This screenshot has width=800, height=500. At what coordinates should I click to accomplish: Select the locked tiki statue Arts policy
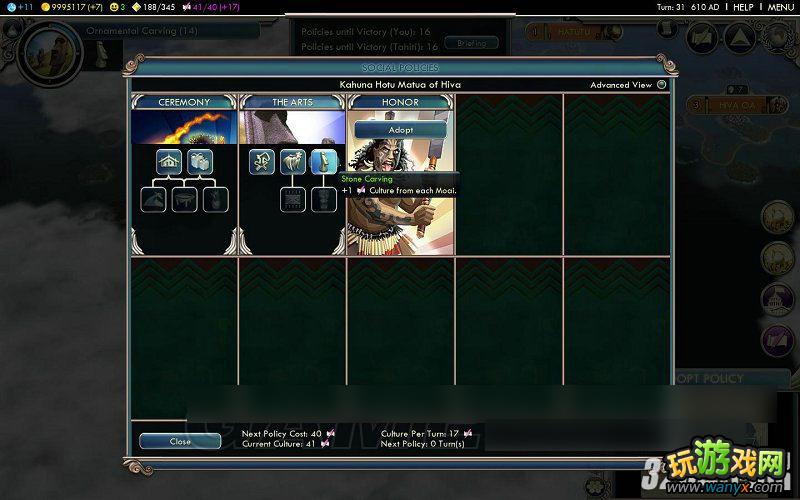pos(324,199)
